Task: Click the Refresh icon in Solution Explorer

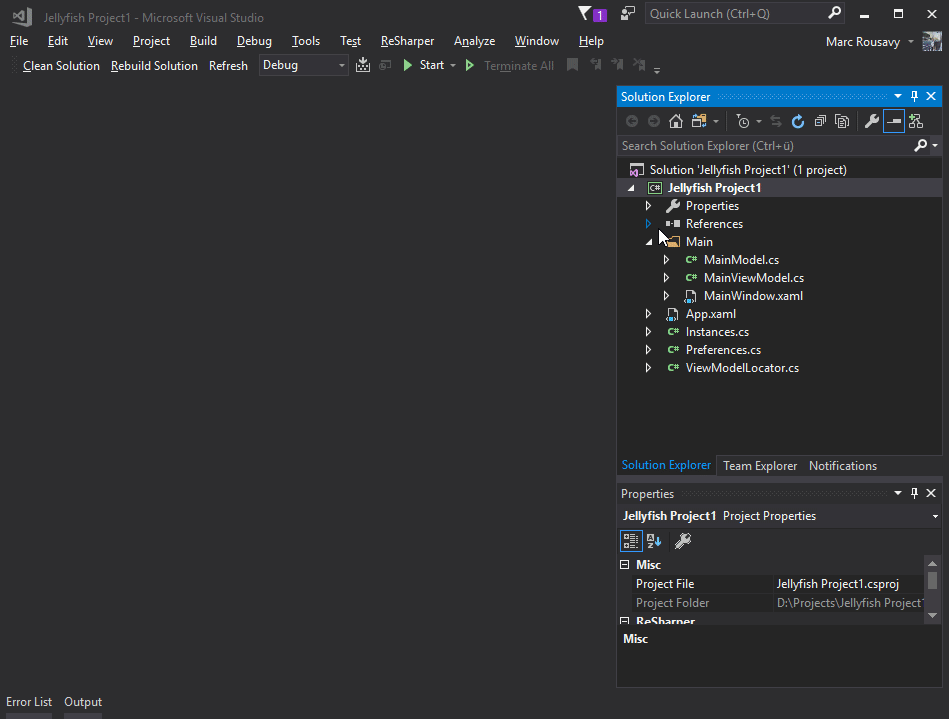Action: click(798, 122)
